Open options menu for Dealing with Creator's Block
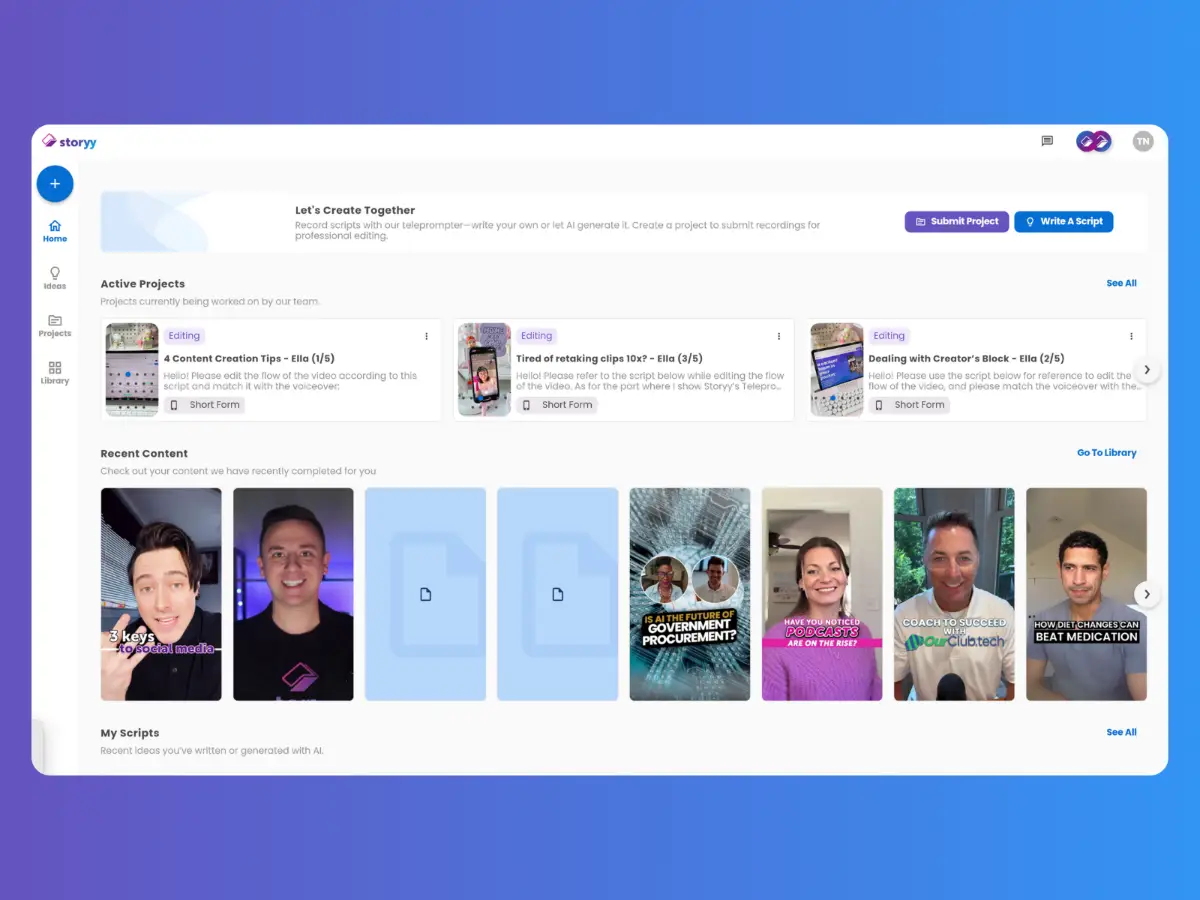 1131,336
